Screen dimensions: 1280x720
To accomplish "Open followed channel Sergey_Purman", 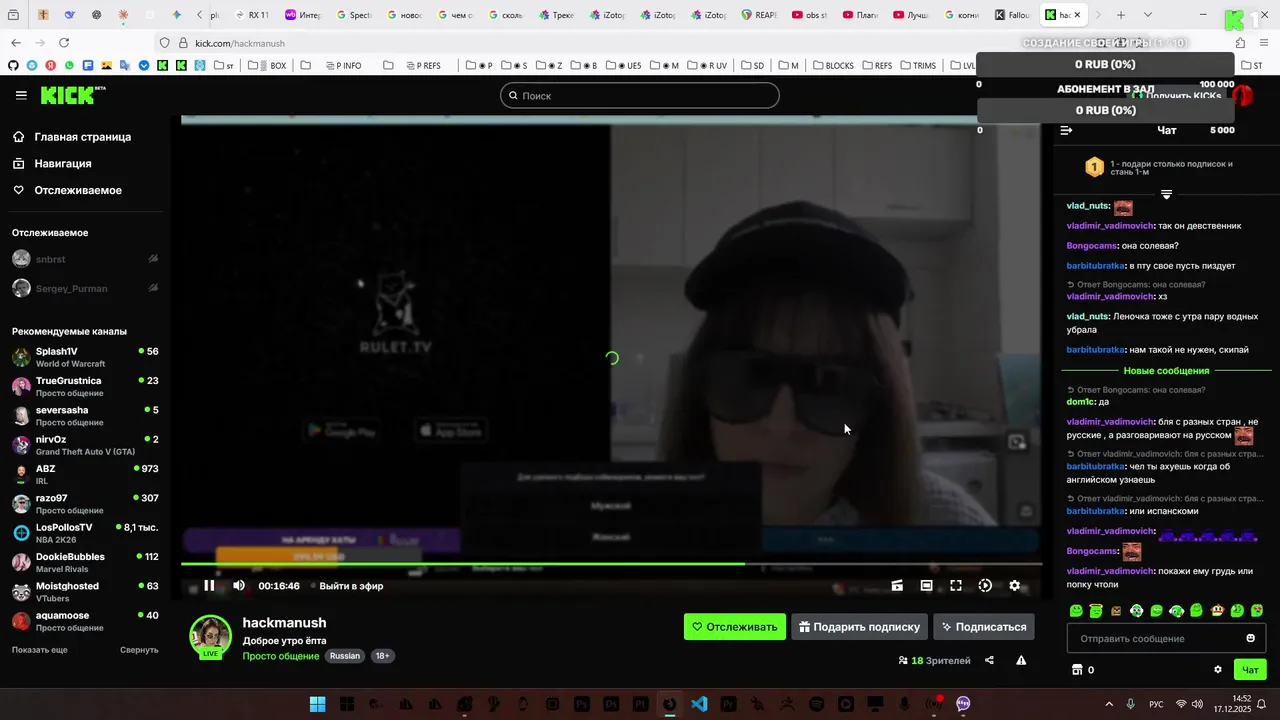I will tap(85, 288).
